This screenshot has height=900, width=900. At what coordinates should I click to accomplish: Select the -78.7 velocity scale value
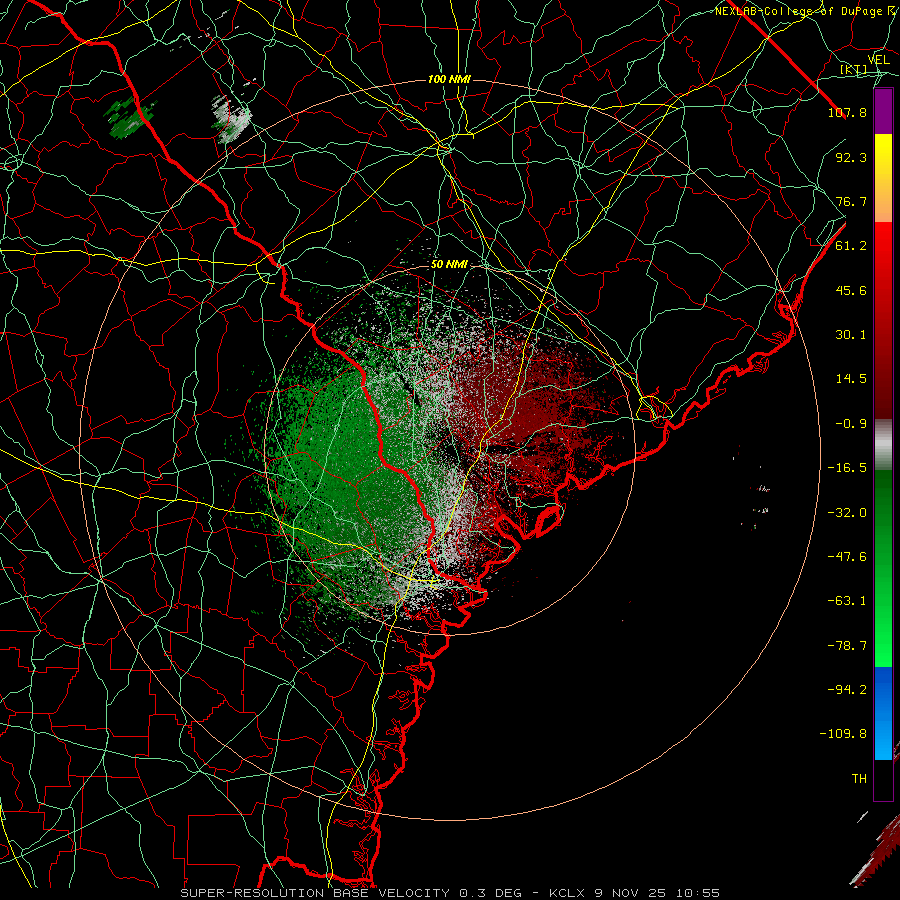[847, 646]
